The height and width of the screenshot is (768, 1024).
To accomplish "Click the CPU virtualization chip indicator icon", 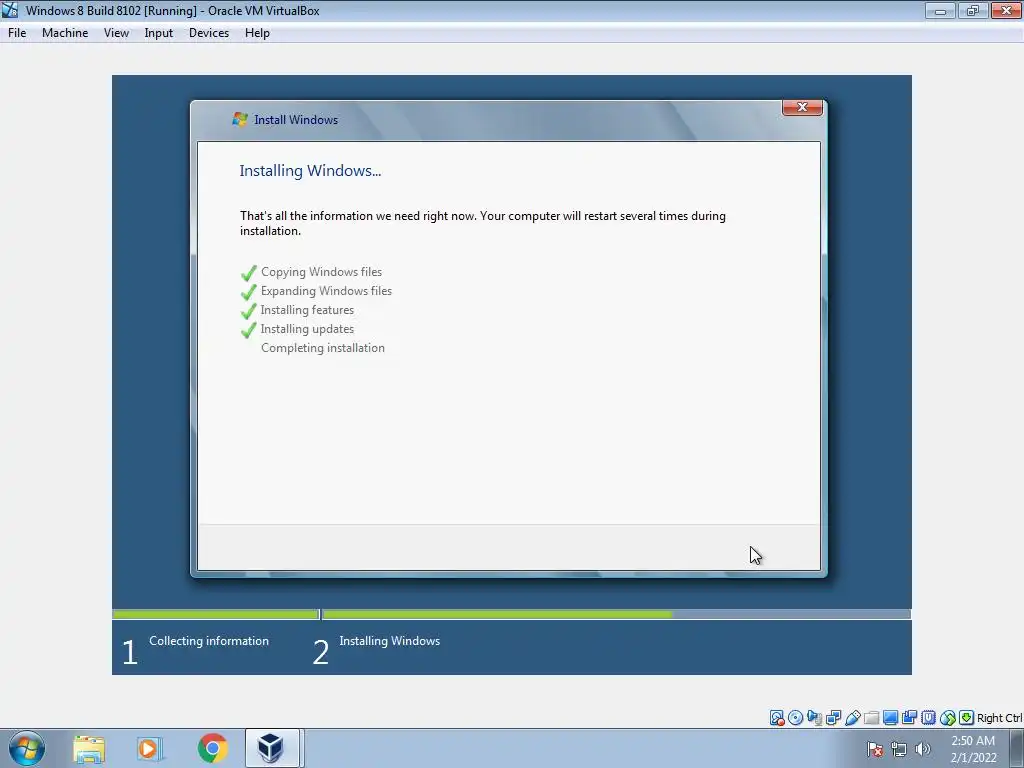I will [928, 718].
